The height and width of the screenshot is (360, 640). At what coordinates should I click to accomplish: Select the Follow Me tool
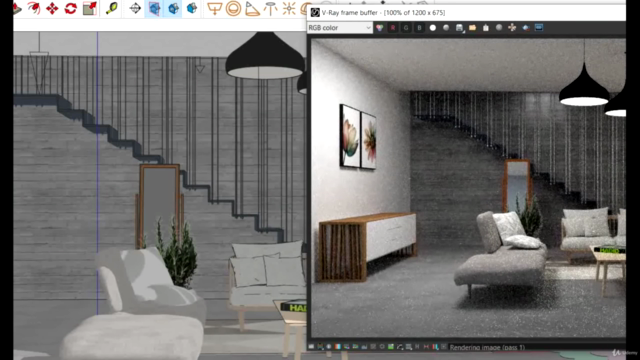[x=34, y=8]
